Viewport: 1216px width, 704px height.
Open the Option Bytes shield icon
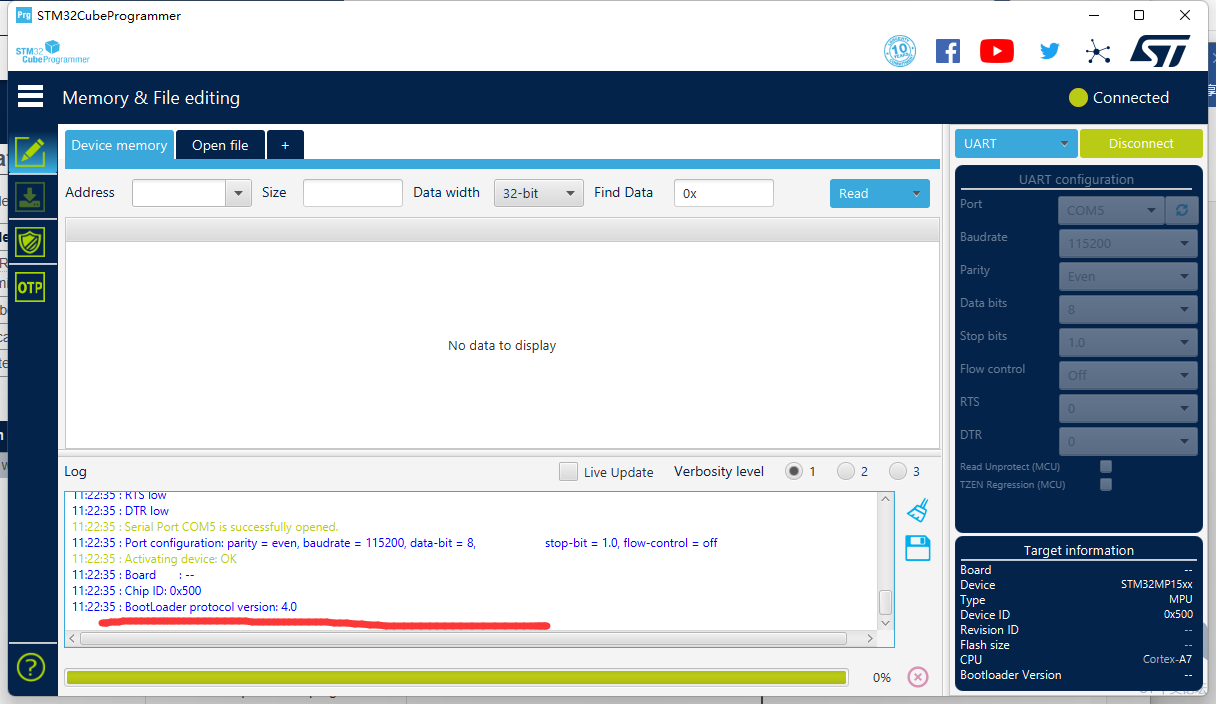coord(30,241)
